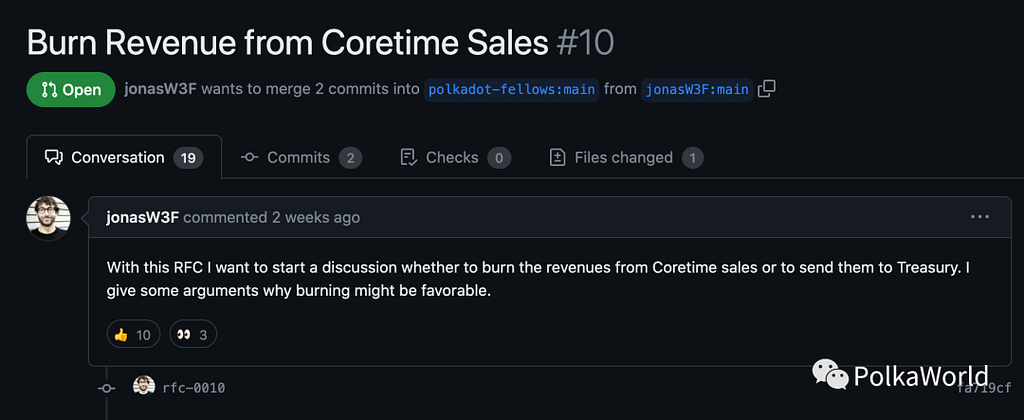Click the small avatar beside rfc-0010
The height and width of the screenshot is (420, 1024).
tap(144, 387)
